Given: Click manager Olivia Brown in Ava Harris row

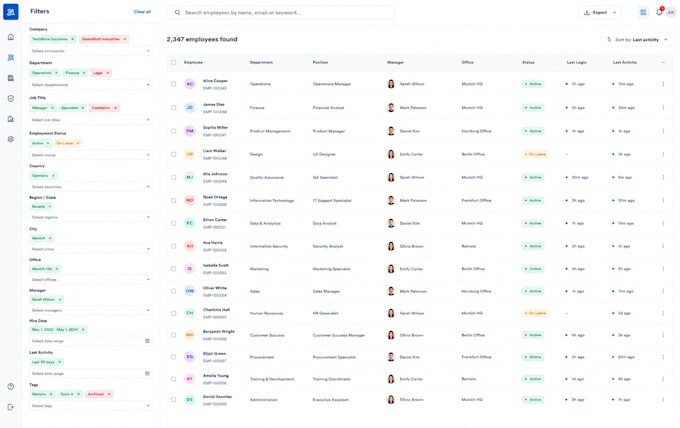Looking at the screenshot, I should click(411, 246).
